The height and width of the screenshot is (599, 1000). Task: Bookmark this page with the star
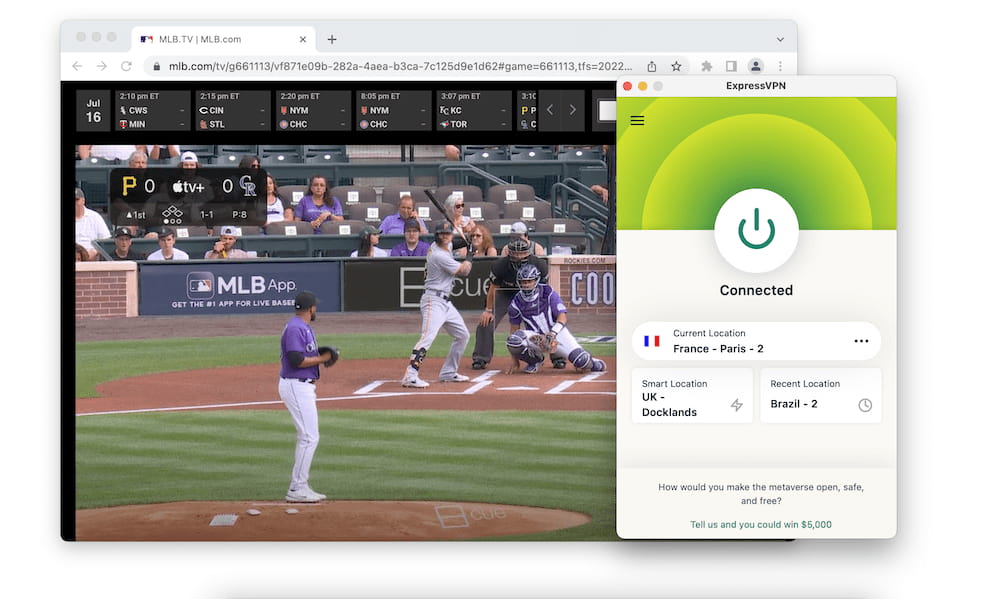coord(676,66)
